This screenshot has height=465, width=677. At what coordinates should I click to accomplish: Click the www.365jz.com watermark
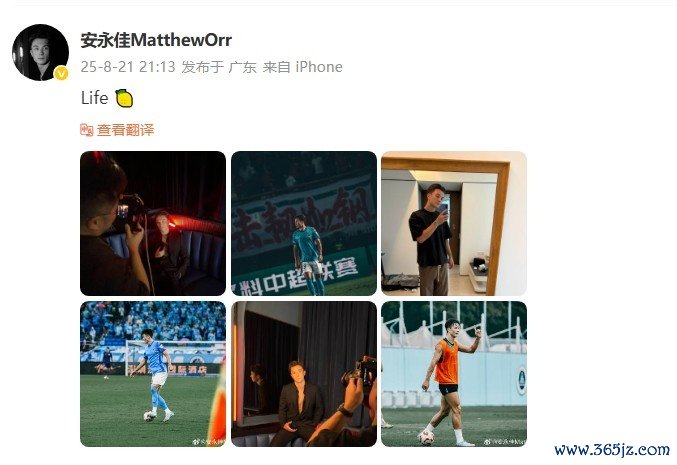(612, 450)
